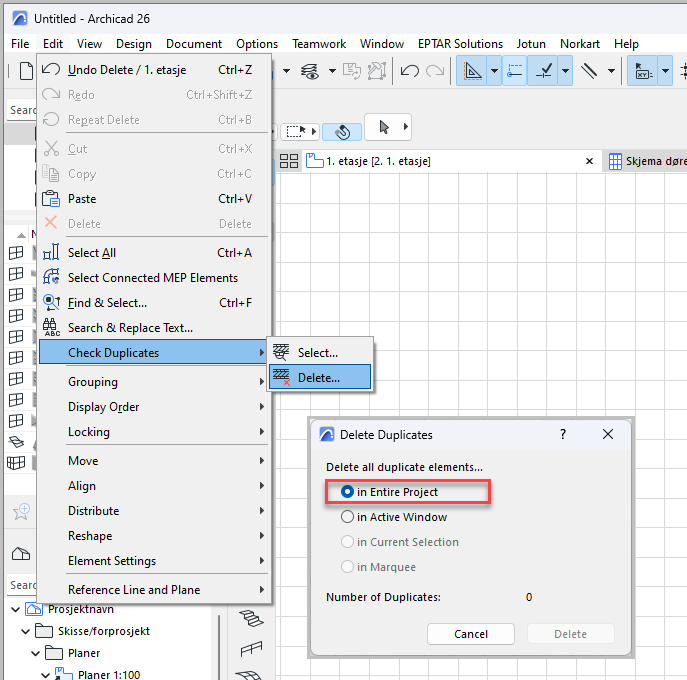Choose Select All in Edit menu
Screen dimensions: 687x680
point(154,253)
